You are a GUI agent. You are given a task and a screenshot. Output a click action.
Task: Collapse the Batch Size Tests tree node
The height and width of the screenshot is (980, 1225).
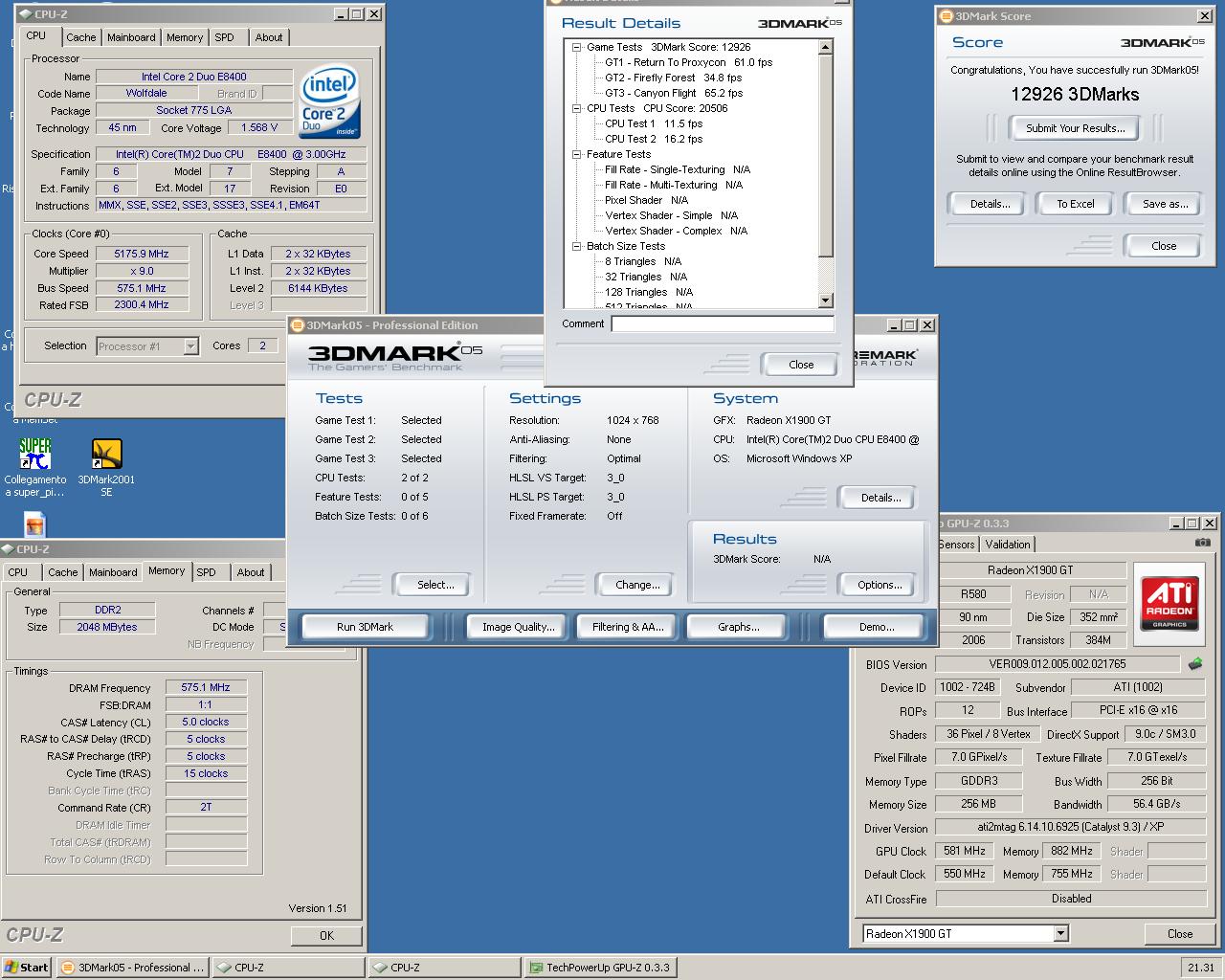[x=577, y=246]
